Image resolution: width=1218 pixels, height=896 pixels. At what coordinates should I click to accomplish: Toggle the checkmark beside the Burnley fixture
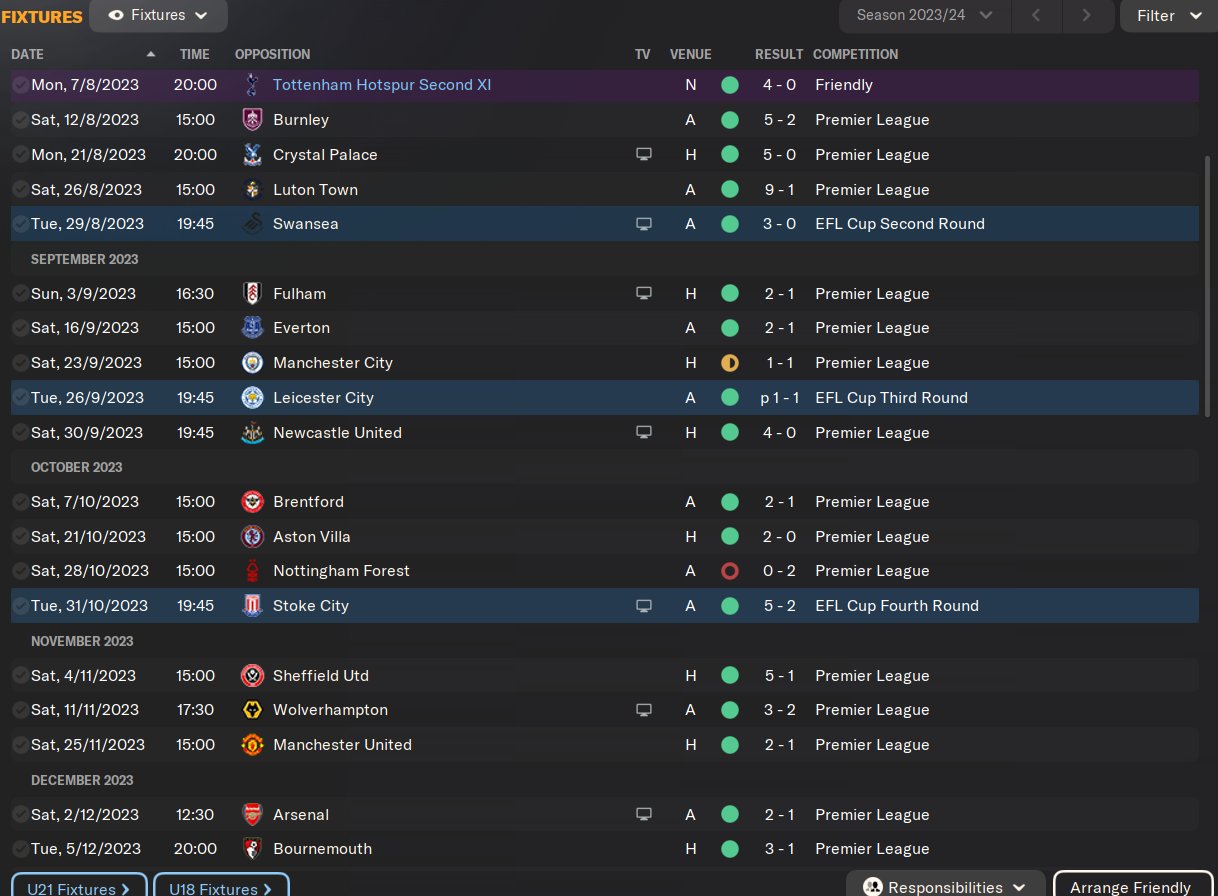pyautogui.click(x=20, y=120)
